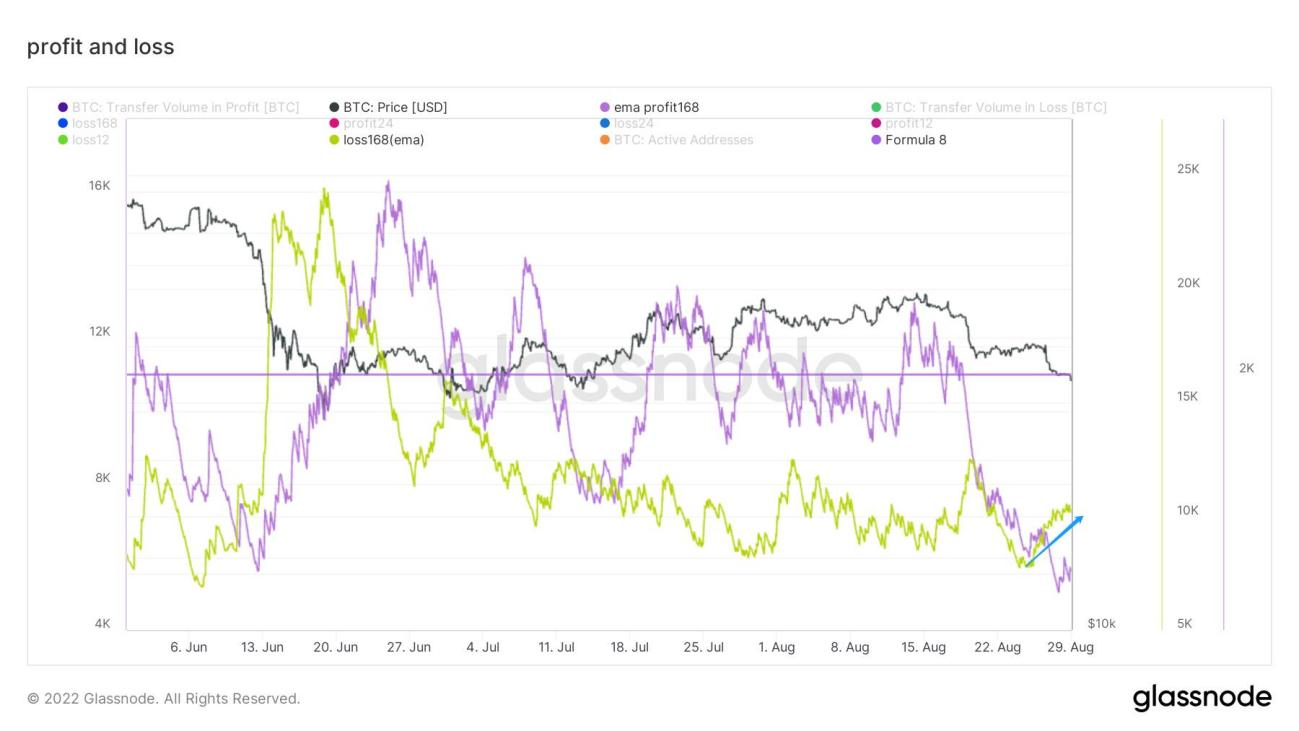Click the loss168(ema) yellow-green legend dot
This screenshot has height=731, width=1299.
335,140
